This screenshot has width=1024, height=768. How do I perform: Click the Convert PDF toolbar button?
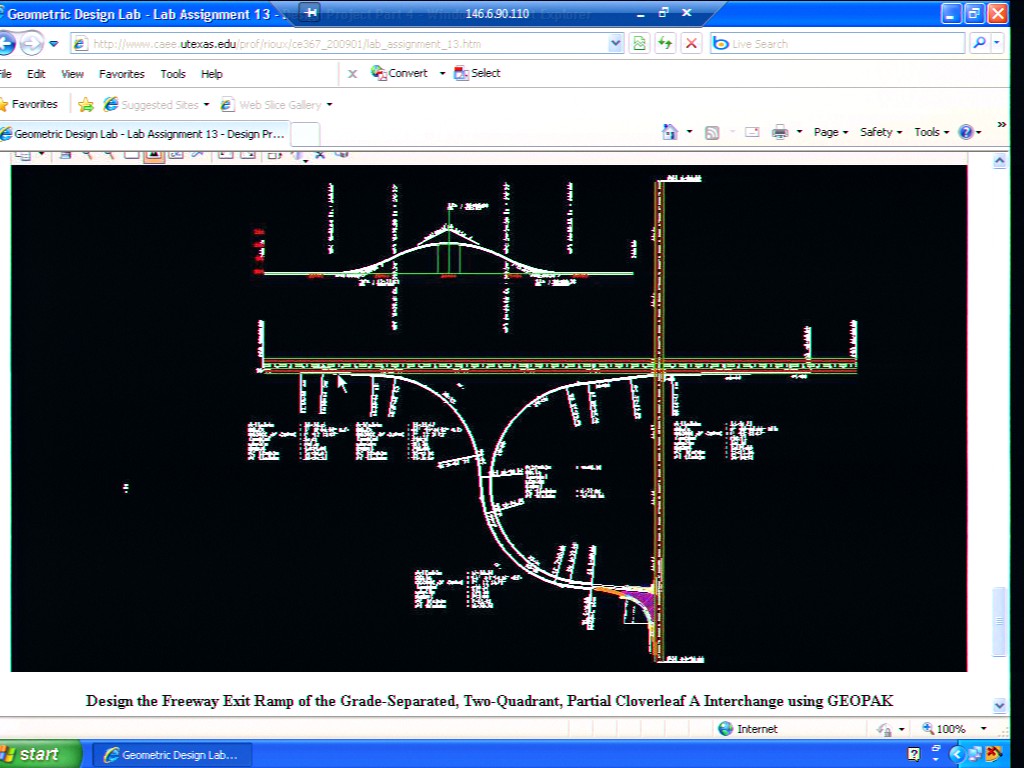pos(399,73)
